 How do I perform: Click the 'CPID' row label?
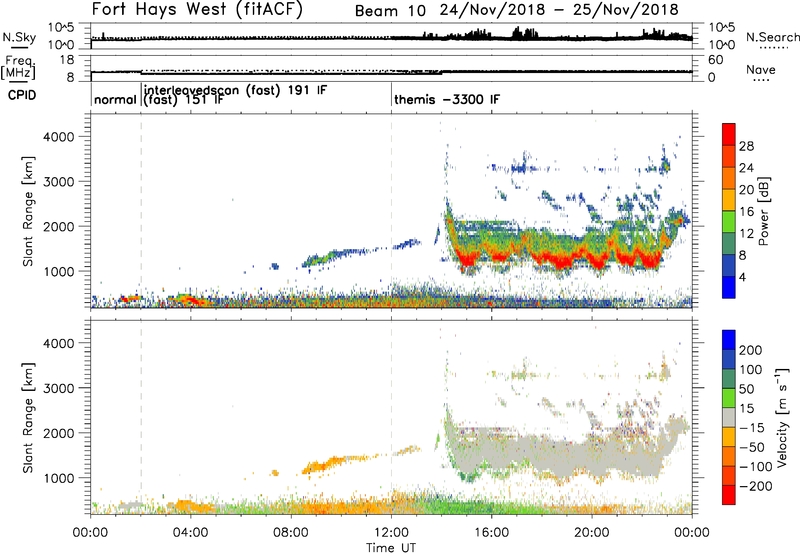coord(22,95)
